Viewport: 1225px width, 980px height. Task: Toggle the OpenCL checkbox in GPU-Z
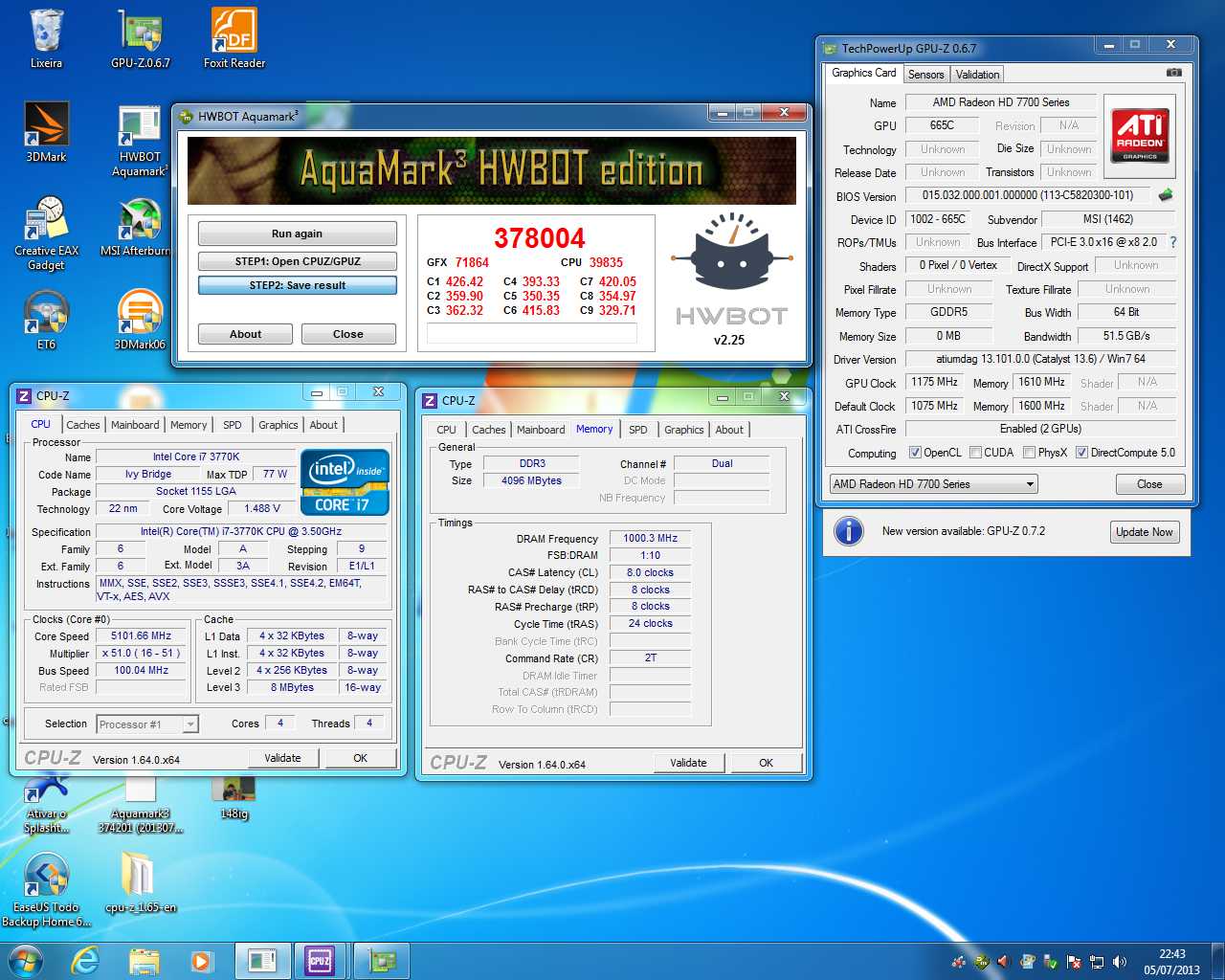point(915,453)
